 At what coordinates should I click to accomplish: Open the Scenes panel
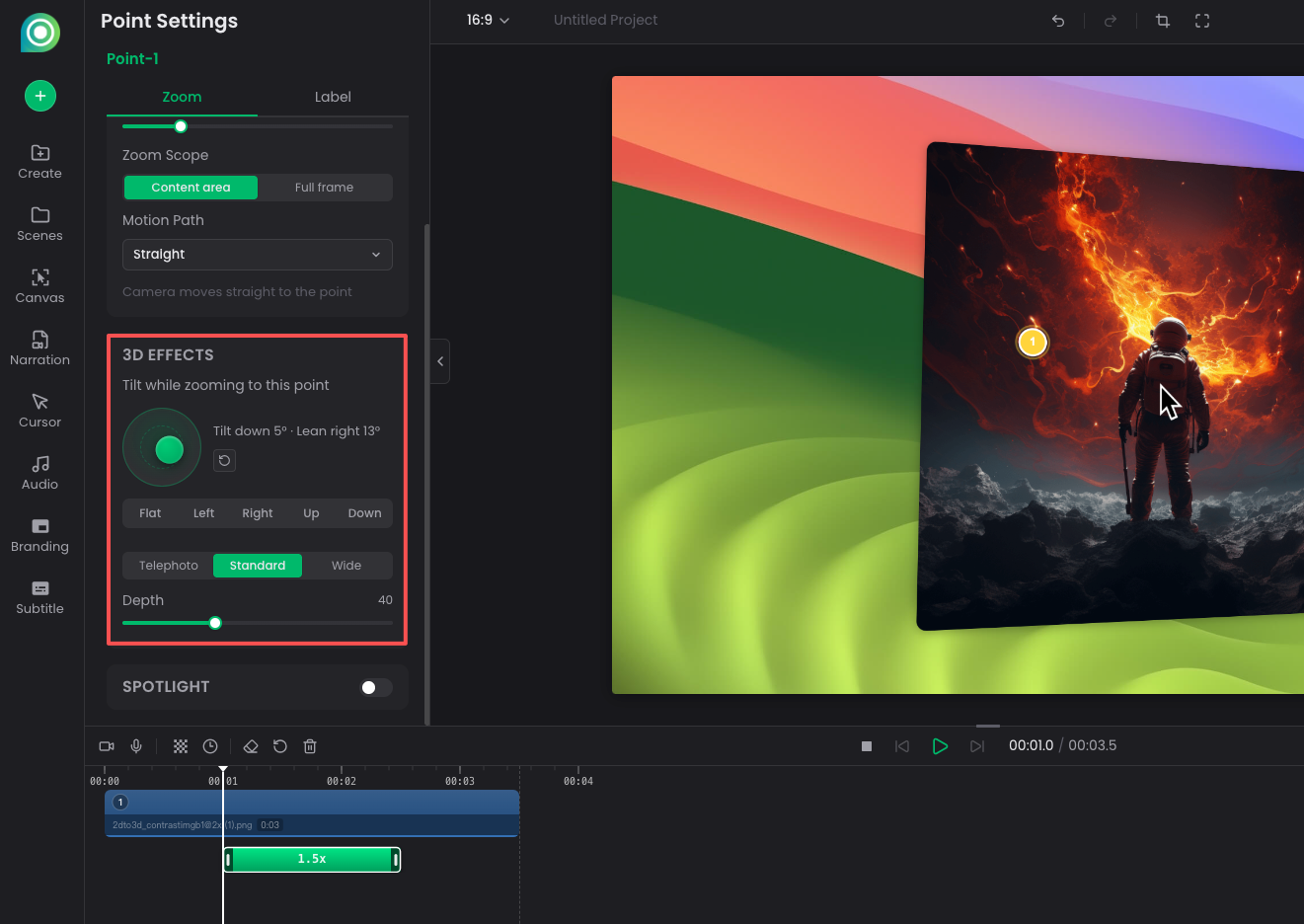pos(40,224)
